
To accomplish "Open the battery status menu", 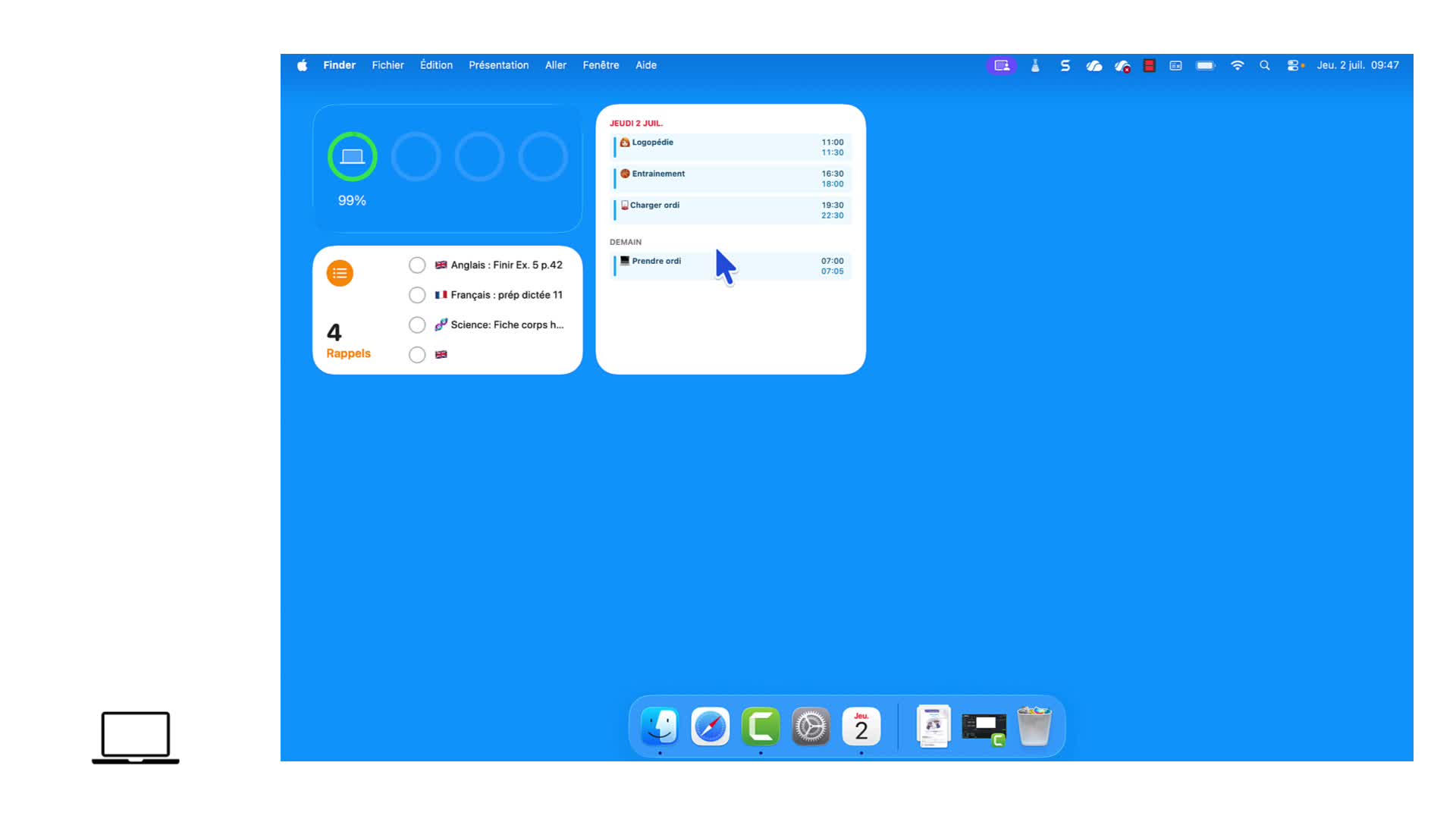I will pyautogui.click(x=1206, y=65).
